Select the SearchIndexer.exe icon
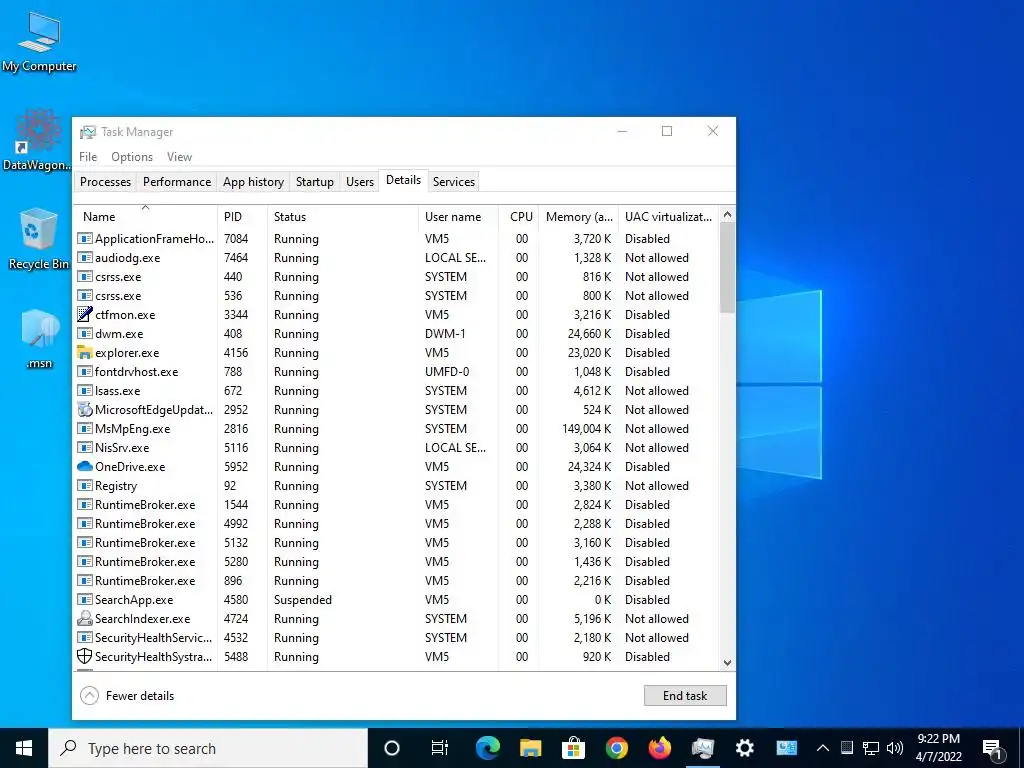 (84, 618)
